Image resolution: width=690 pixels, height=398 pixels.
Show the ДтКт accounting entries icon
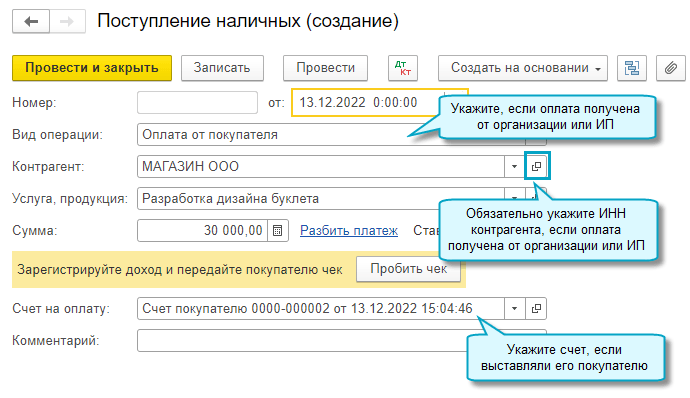[x=403, y=68]
